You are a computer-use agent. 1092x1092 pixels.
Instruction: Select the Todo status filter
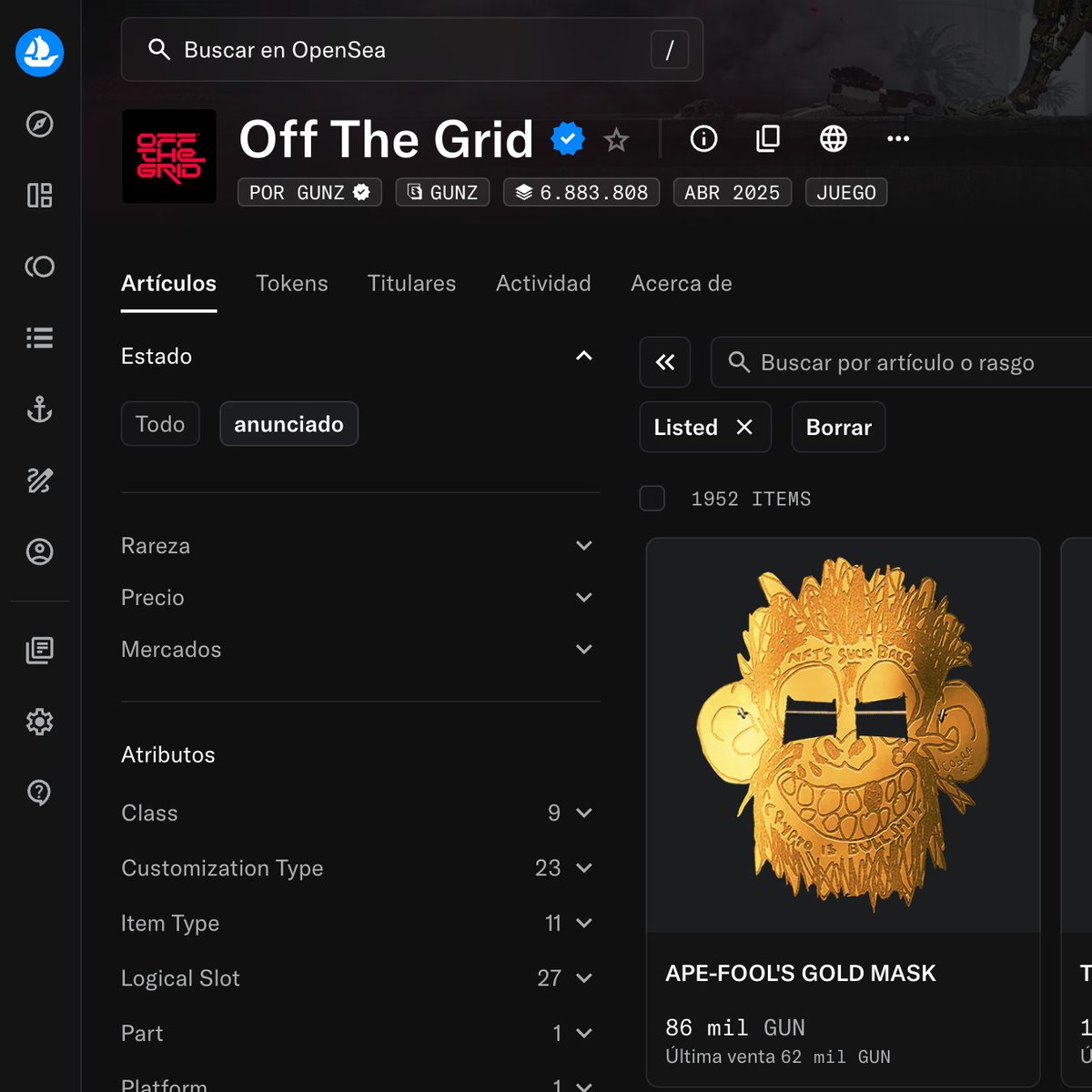point(160,424)
